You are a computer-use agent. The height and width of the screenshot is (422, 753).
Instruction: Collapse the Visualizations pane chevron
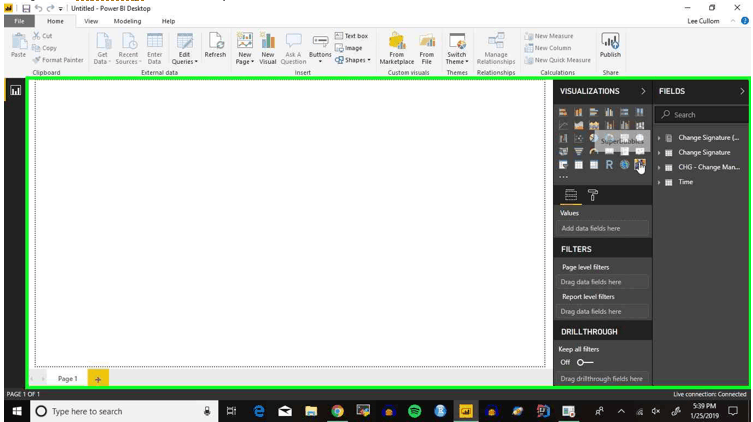pos(643,91)
